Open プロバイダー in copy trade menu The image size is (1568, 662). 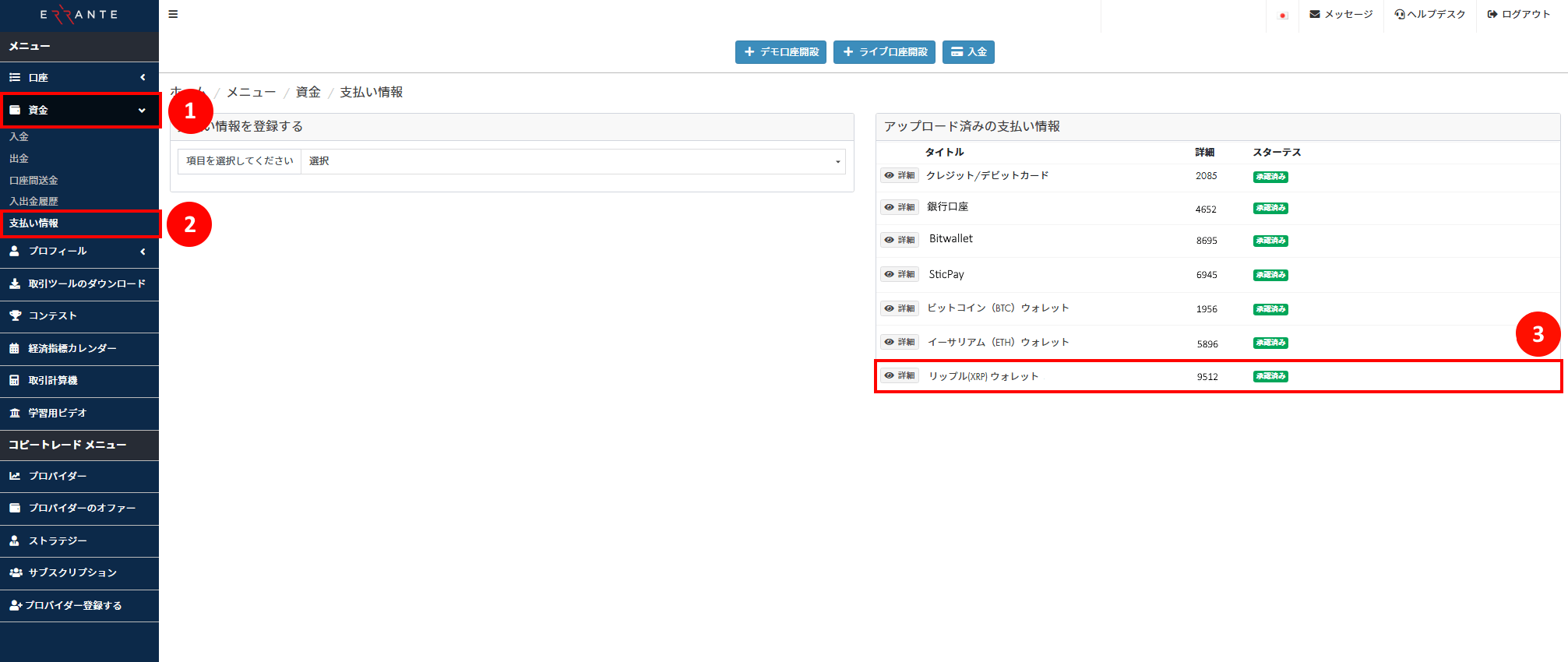tap(79, 476)
